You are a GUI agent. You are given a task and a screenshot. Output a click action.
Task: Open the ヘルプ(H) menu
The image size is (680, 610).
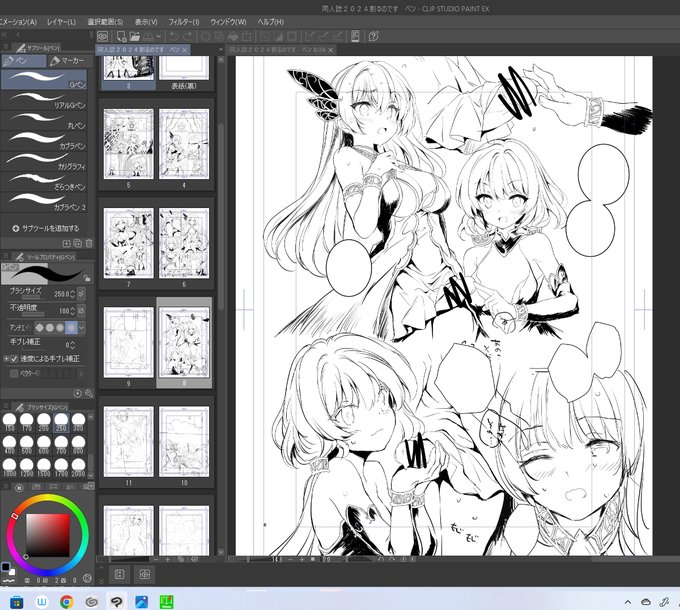pos(270,22)
